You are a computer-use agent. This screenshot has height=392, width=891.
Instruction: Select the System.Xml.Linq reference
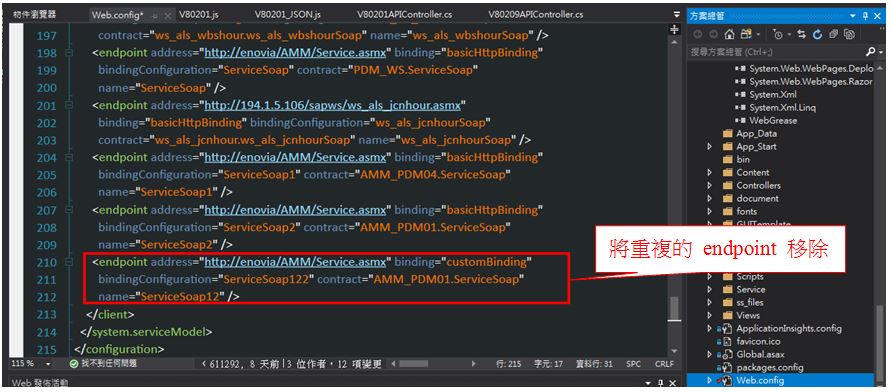782,107
